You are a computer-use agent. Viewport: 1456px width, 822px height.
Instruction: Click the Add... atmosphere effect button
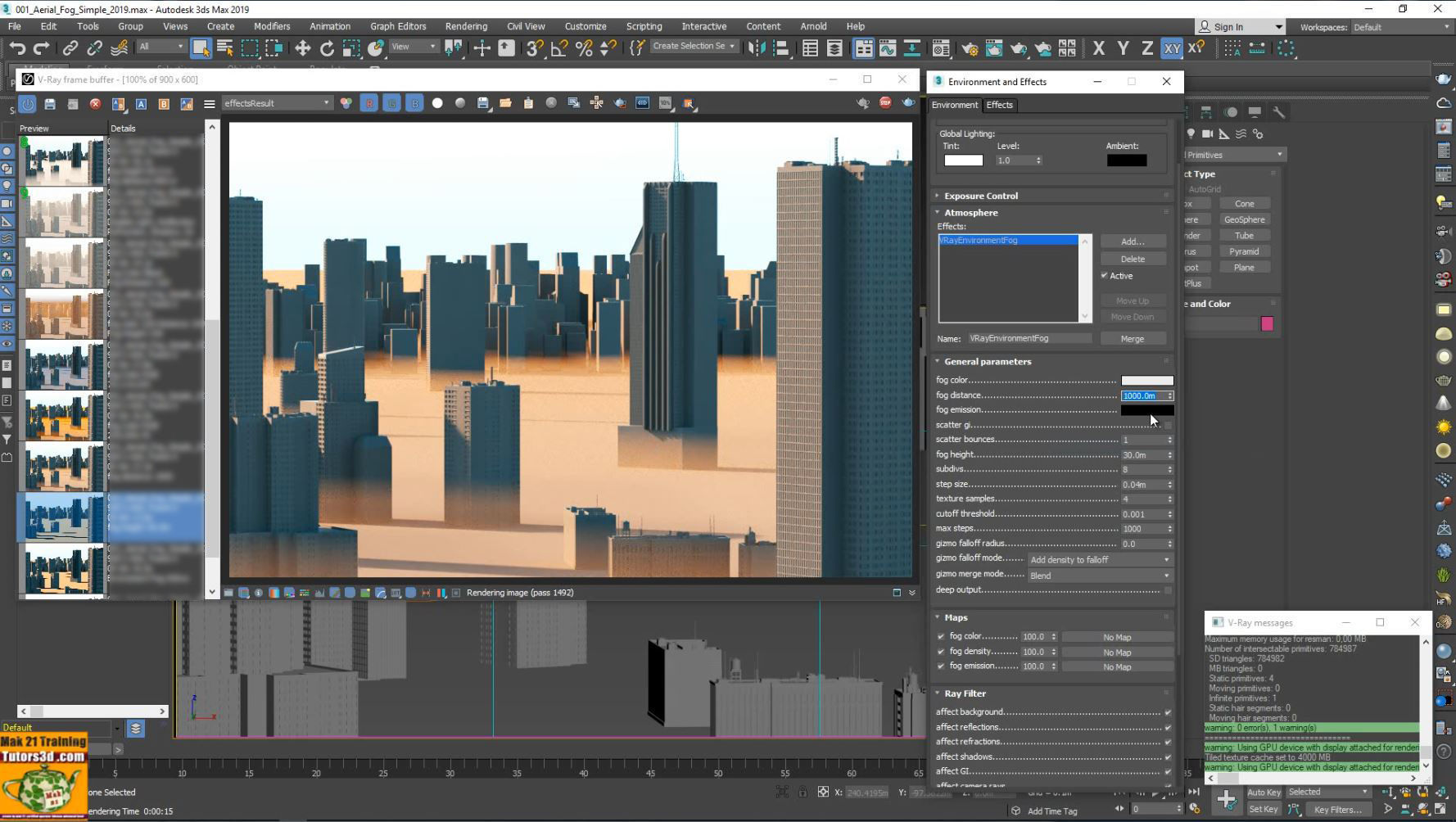pos(1133,242)
